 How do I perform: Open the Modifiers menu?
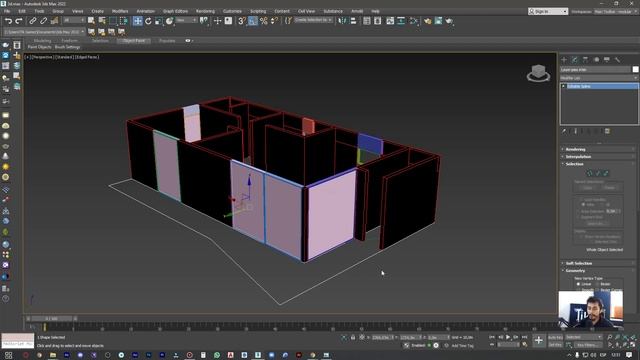tap(120, 11)
